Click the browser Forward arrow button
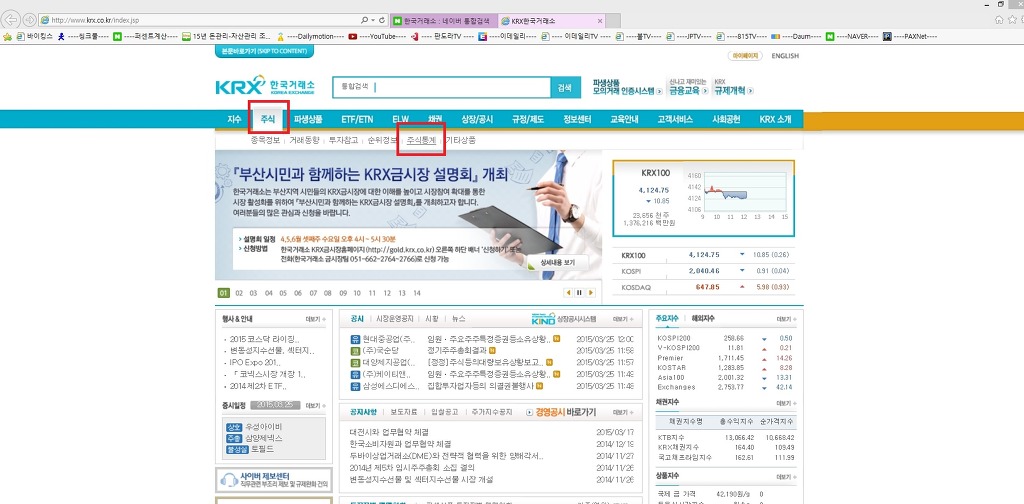Viewport: 1024px width, 504px height. pyautogui.click(x=29, y=20)
